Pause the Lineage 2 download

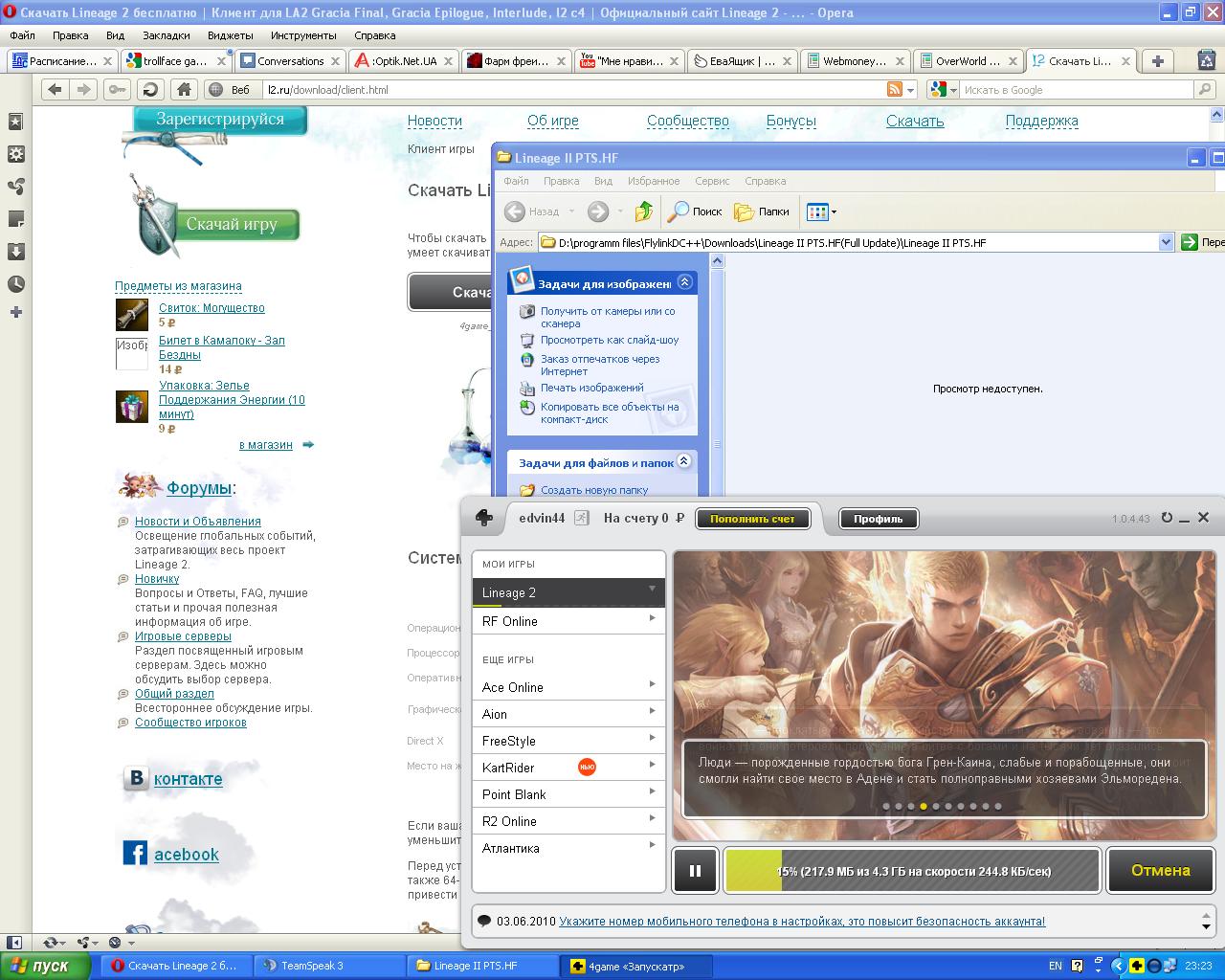pyautogui.click(x=696, y=871)
